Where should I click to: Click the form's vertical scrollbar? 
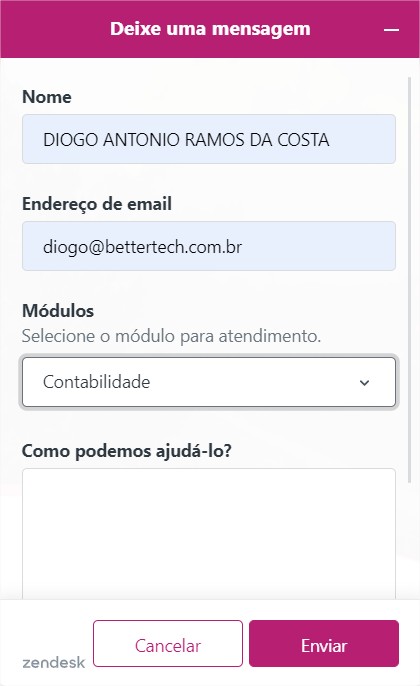[410, 280]
